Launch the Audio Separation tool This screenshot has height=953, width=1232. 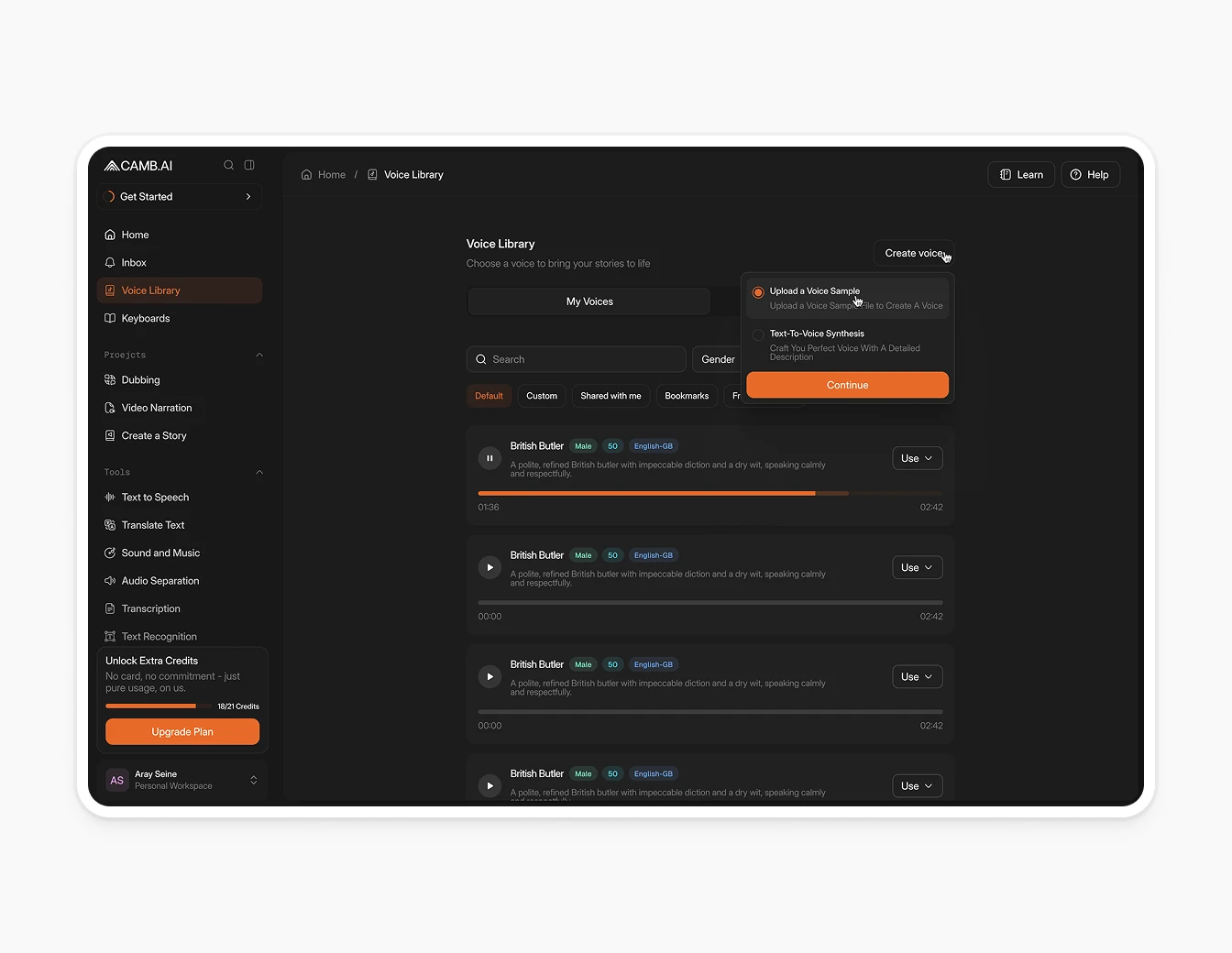(x=159, y=580)
